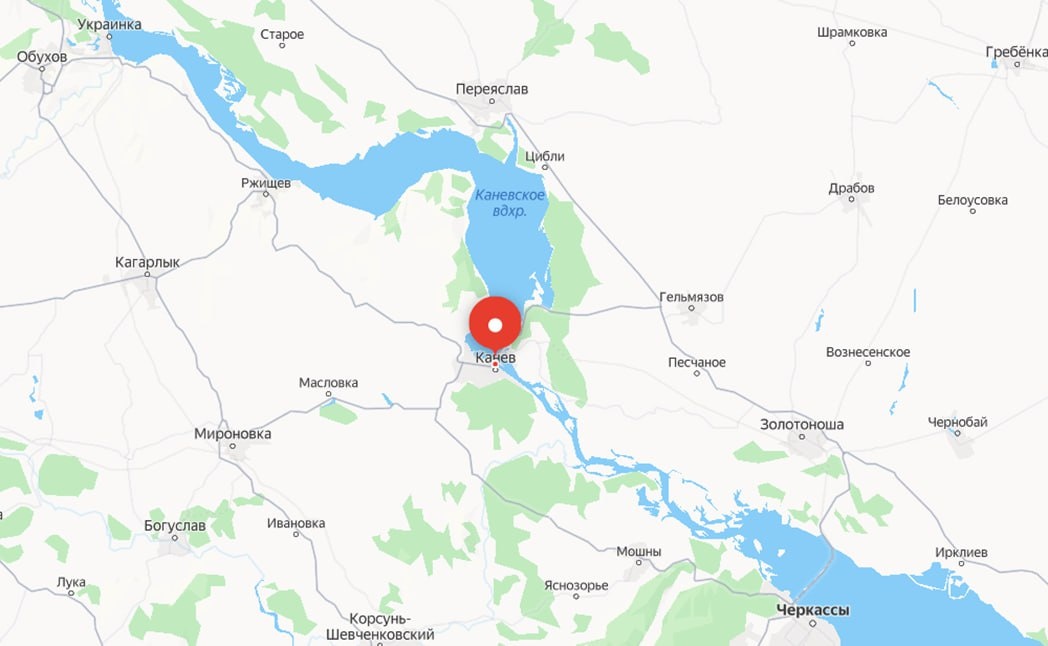The height and width of the screenshot is (646, 1048).
Task: Select the Кагарлык label
Action: pos(147,263)
